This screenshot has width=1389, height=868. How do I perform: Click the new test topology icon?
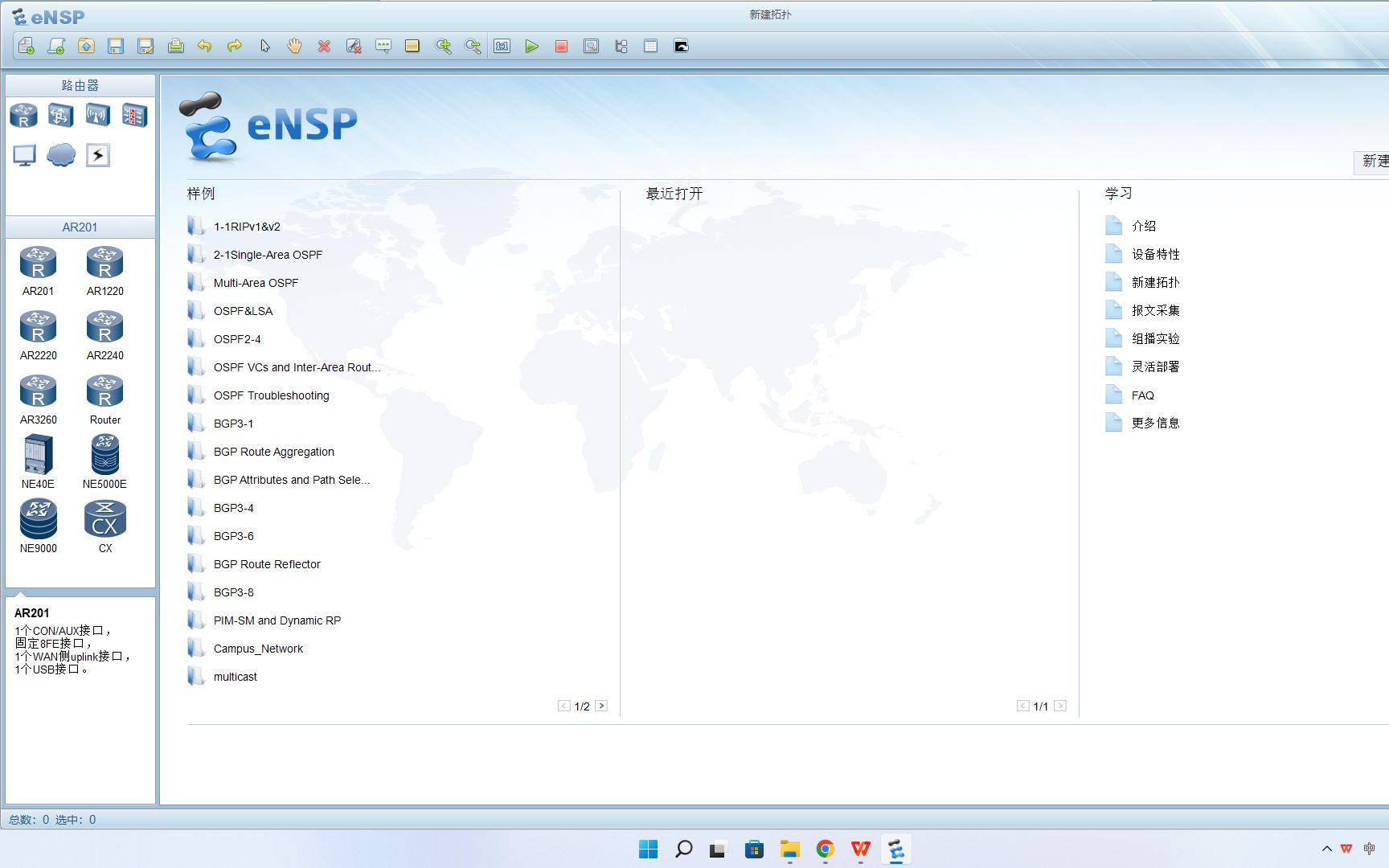(x=56, y=46)
